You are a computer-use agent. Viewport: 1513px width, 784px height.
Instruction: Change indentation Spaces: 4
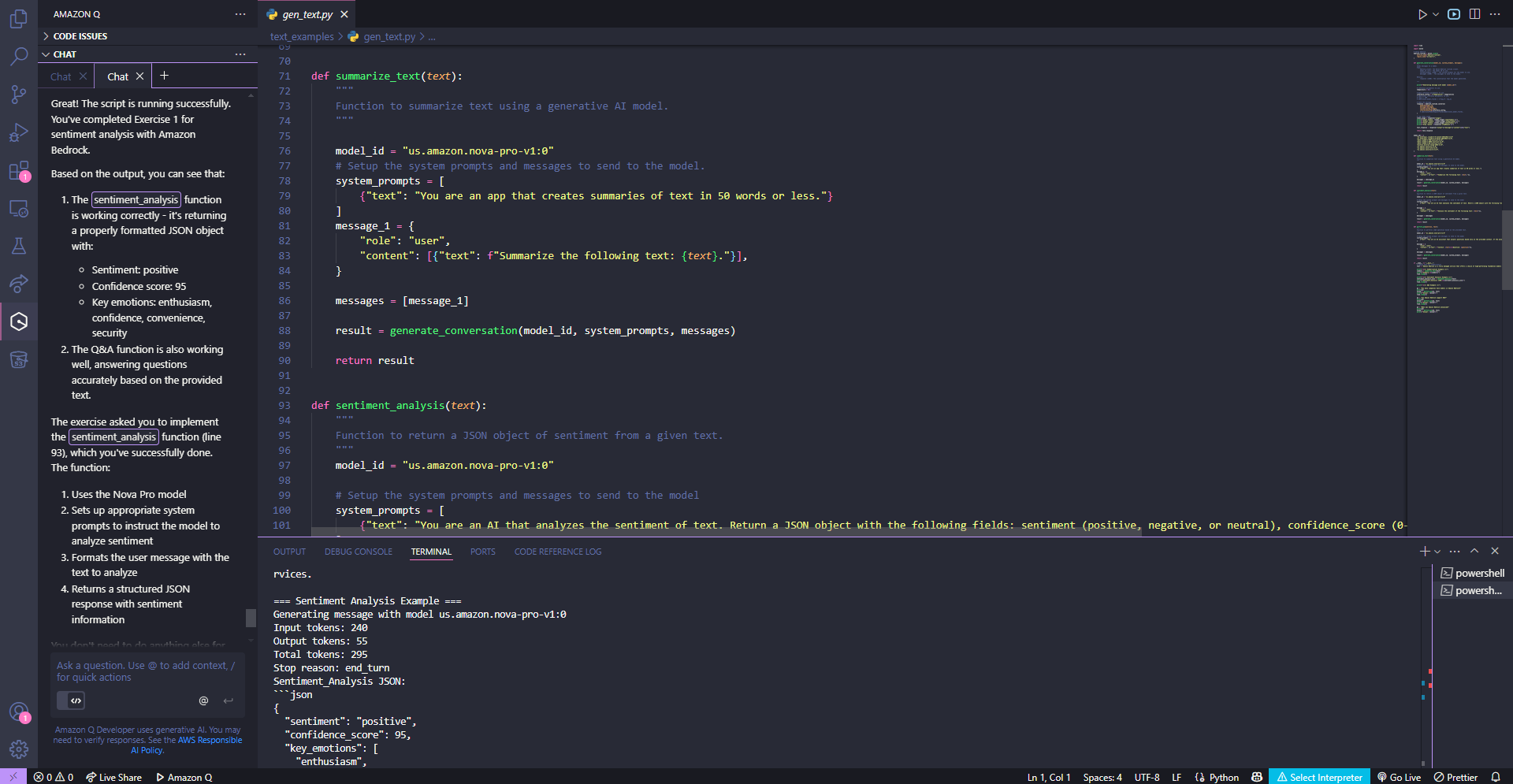tap(1102, 777)
